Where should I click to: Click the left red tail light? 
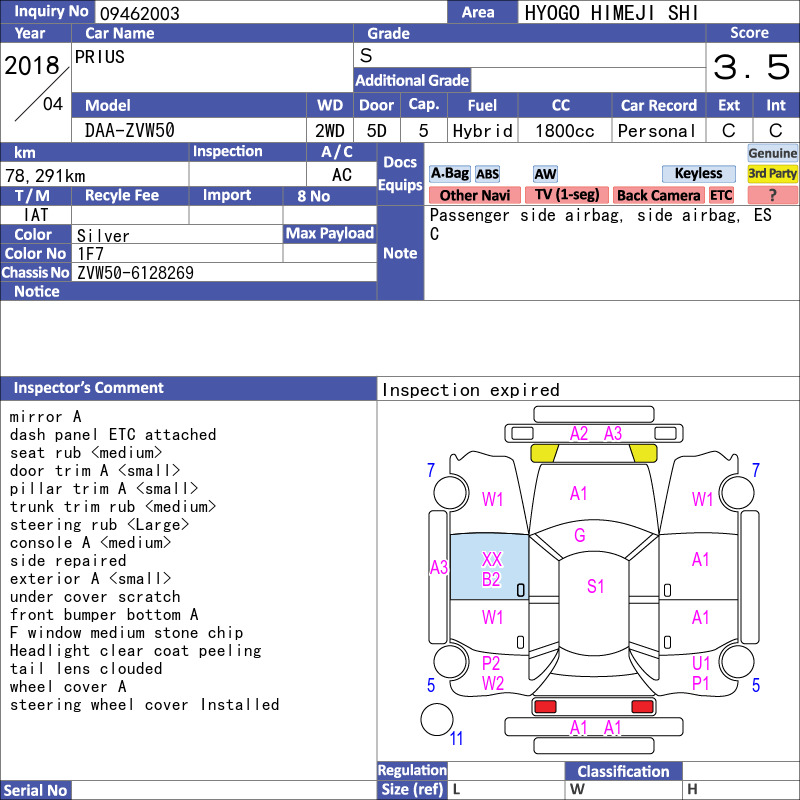[x=545, y=707]
